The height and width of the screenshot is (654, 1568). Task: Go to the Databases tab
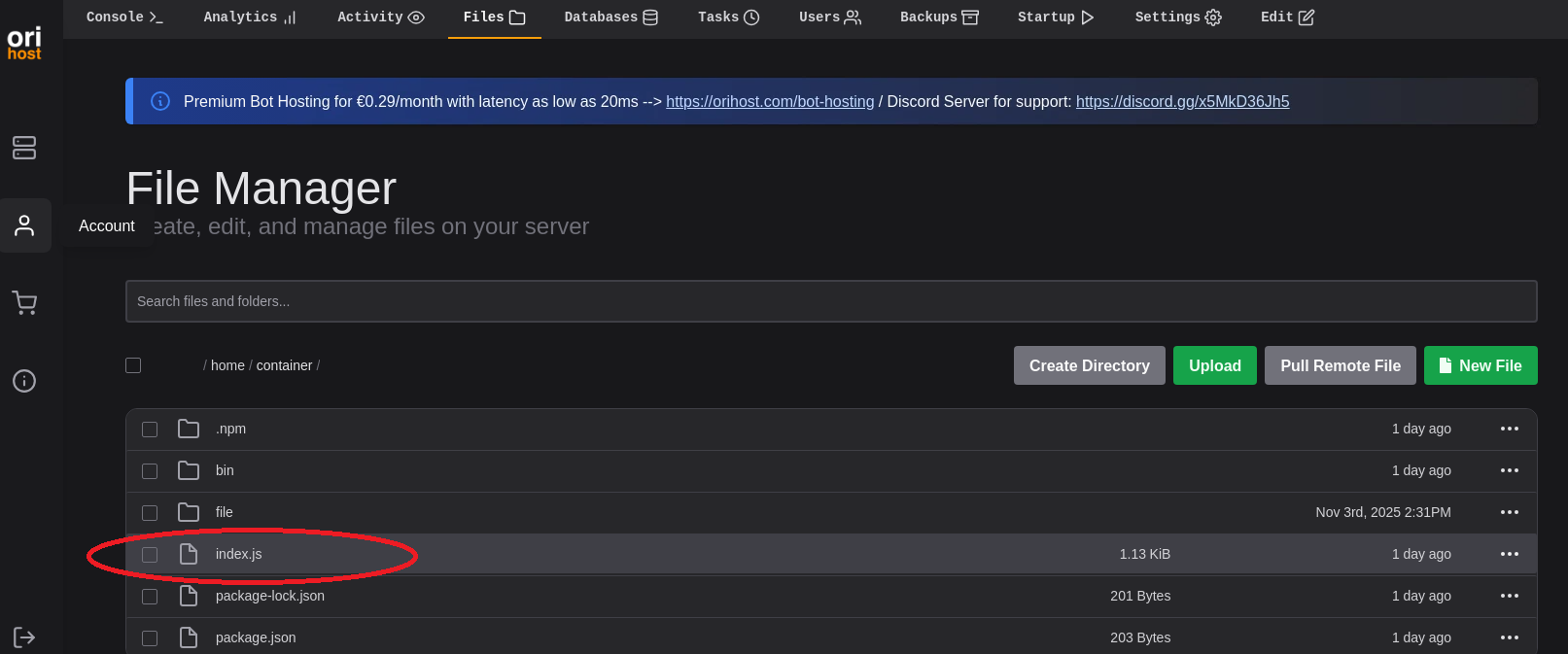pos(610,17)
